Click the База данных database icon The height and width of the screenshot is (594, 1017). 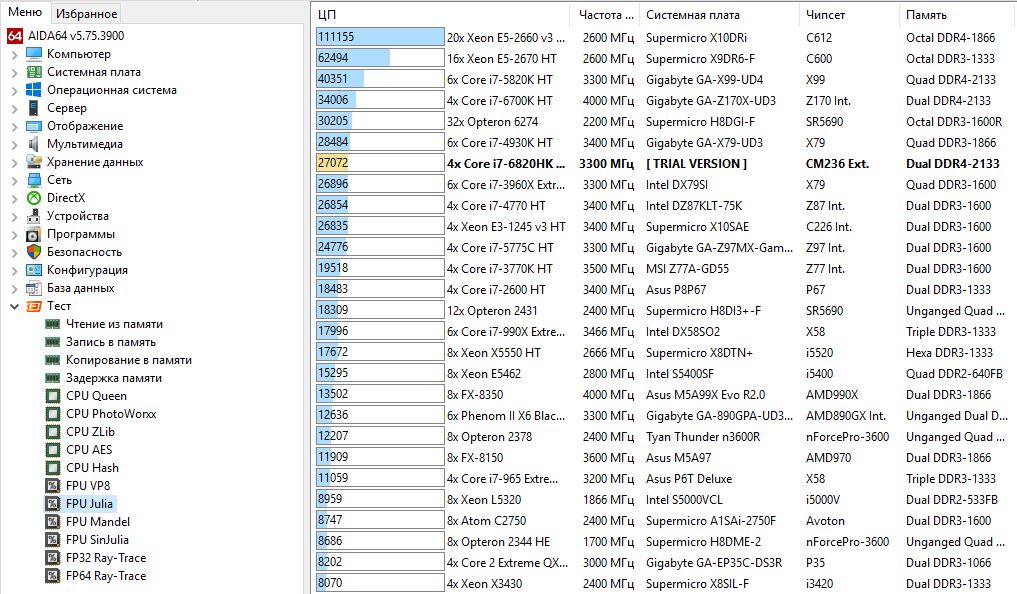pos(34,288)
